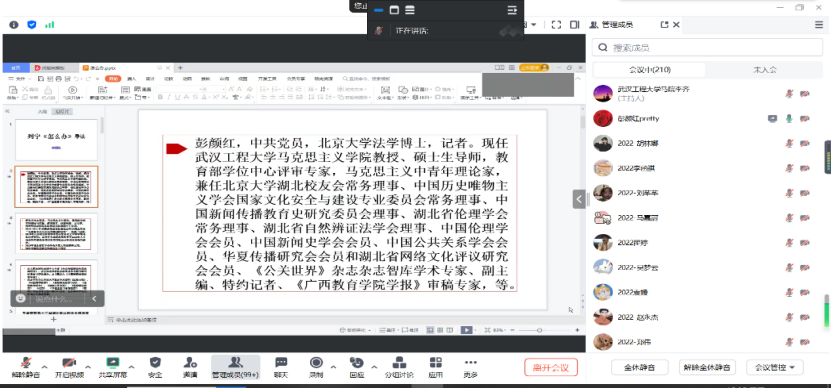Toggle mute for the host's microphone in member list

[789, 94]
